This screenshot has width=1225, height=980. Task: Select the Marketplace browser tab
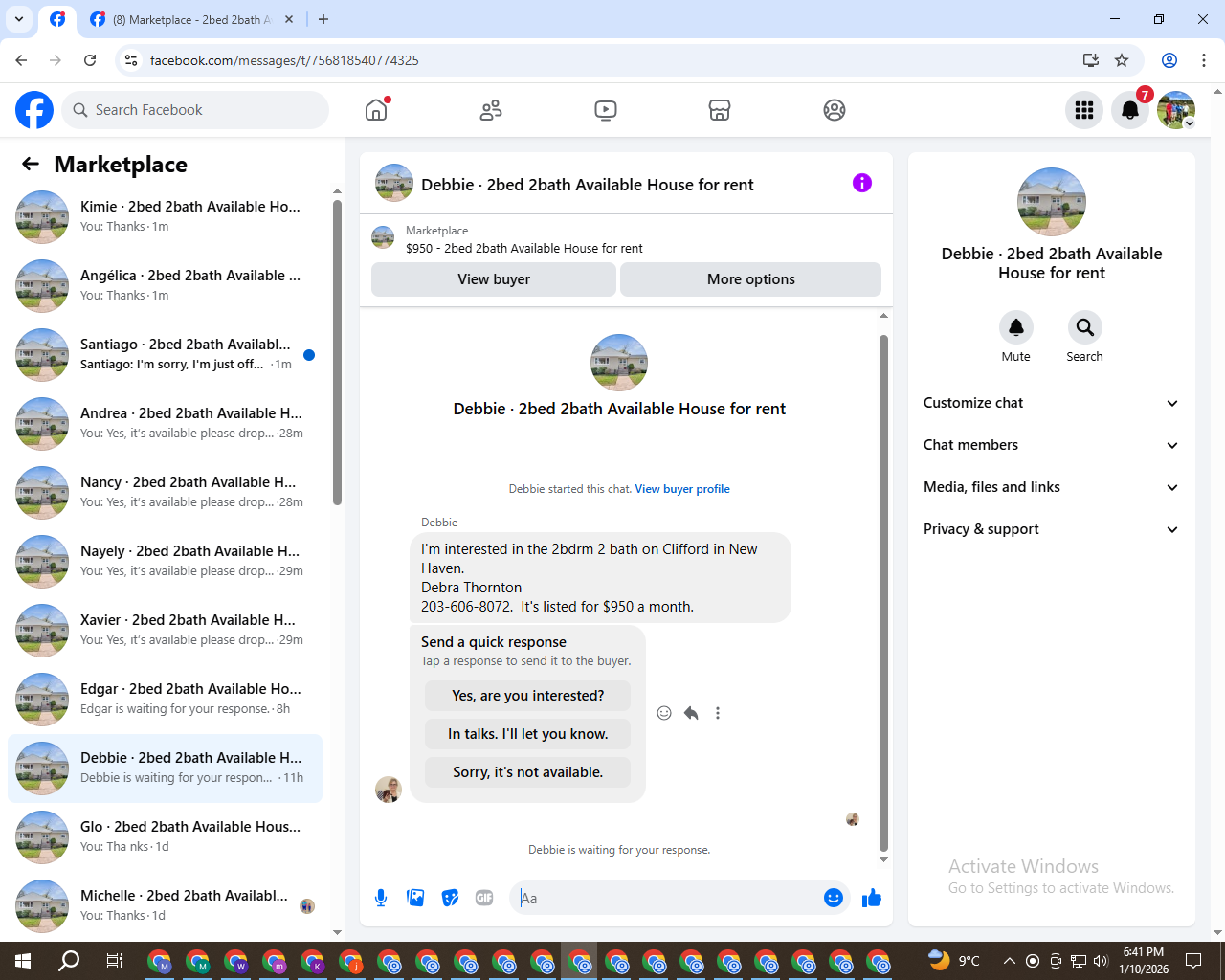pos(191,19)
